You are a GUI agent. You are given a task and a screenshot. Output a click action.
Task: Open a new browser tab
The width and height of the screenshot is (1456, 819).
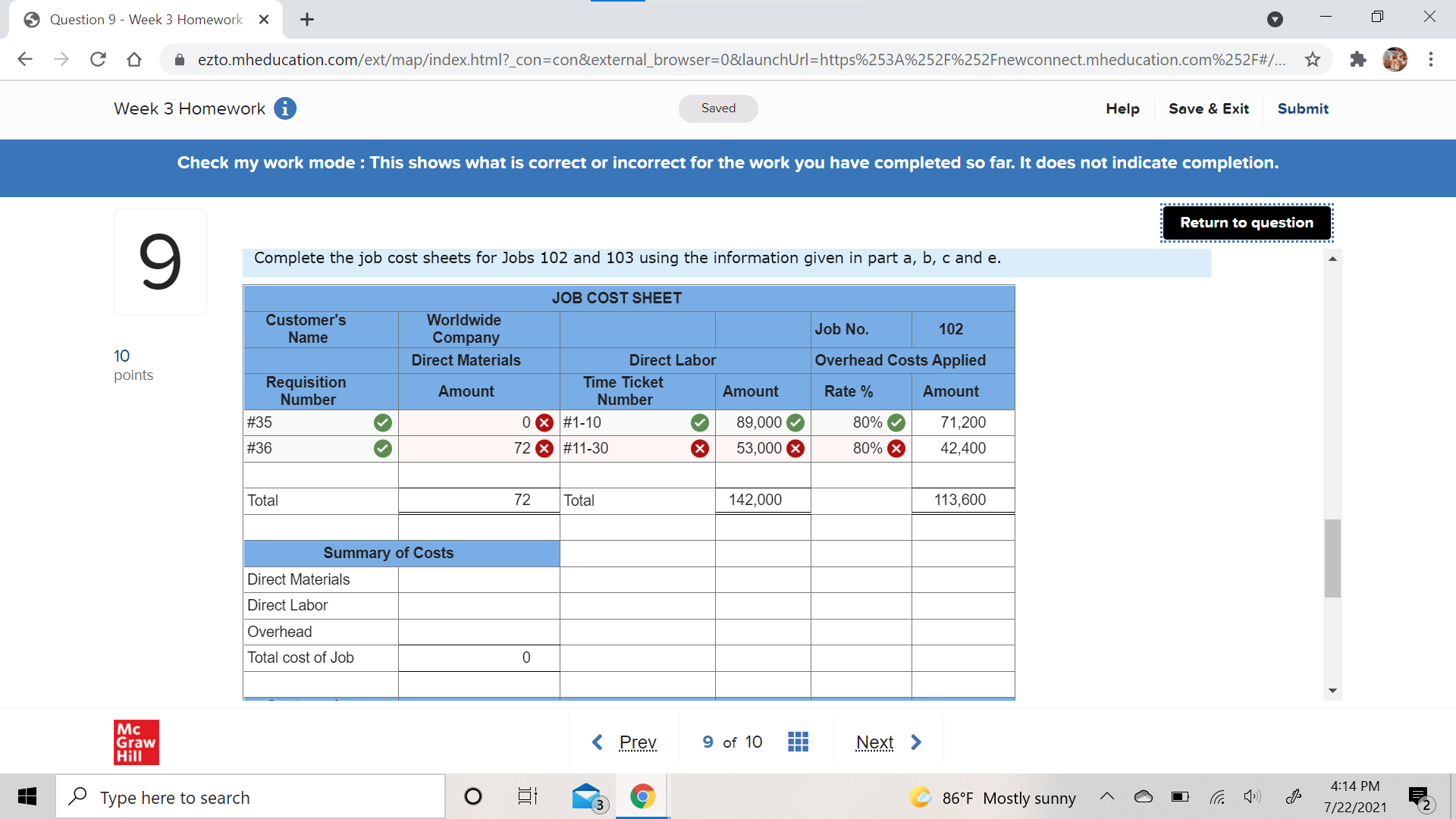pyautogui.click(x=307, y=20)
